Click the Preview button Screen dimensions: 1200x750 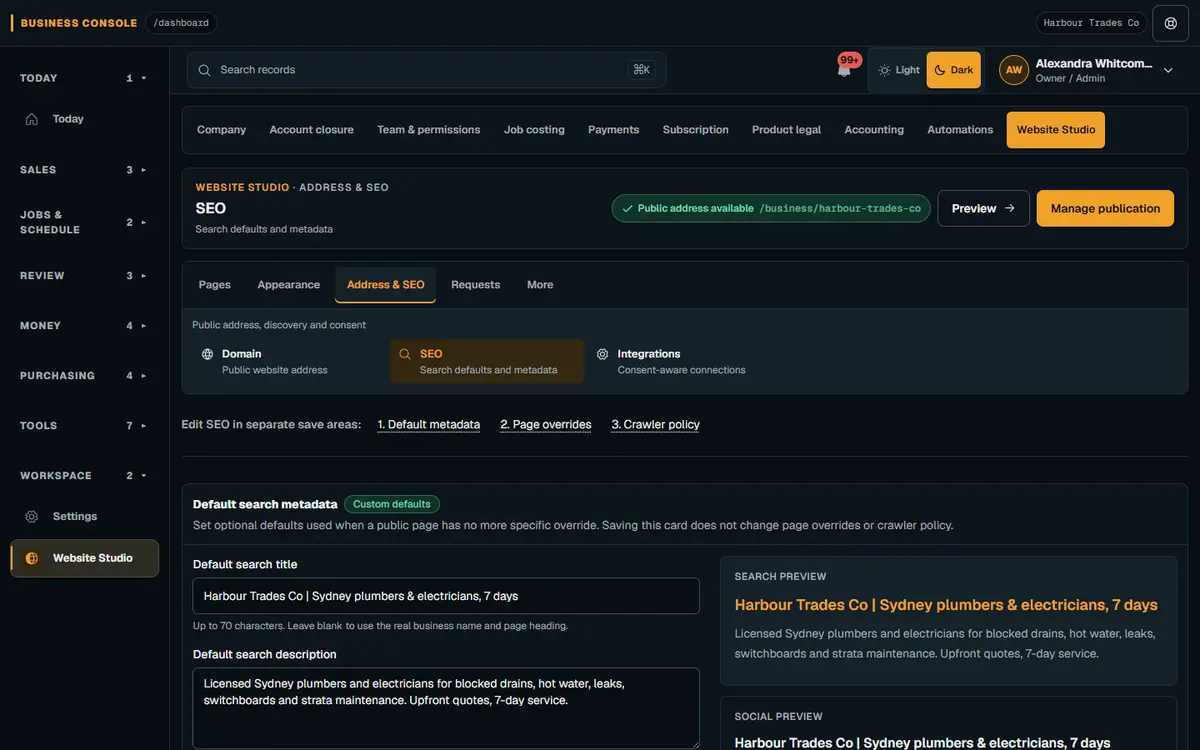coord(983,208)
